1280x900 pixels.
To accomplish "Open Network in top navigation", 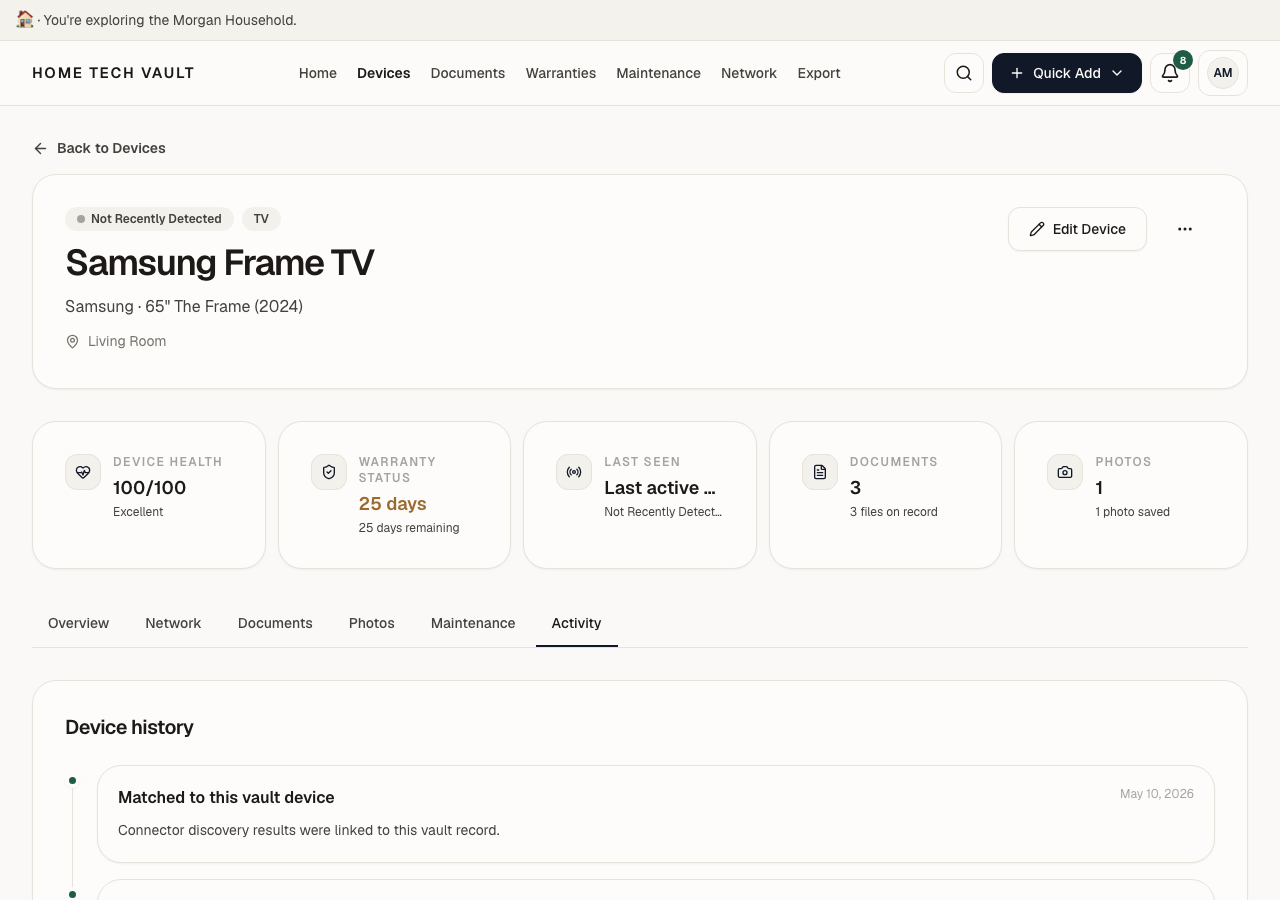I will (749, 73).
